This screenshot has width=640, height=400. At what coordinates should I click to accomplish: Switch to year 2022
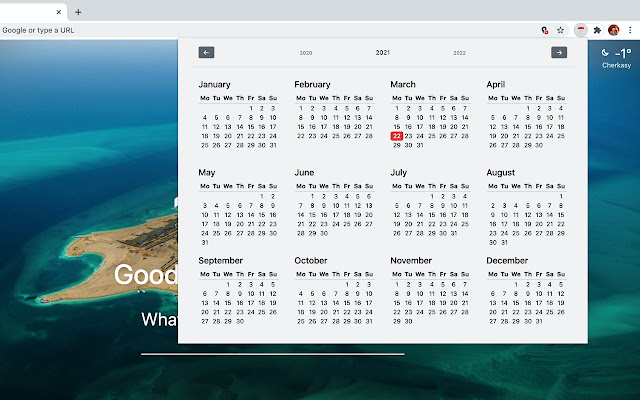(459, 53)
